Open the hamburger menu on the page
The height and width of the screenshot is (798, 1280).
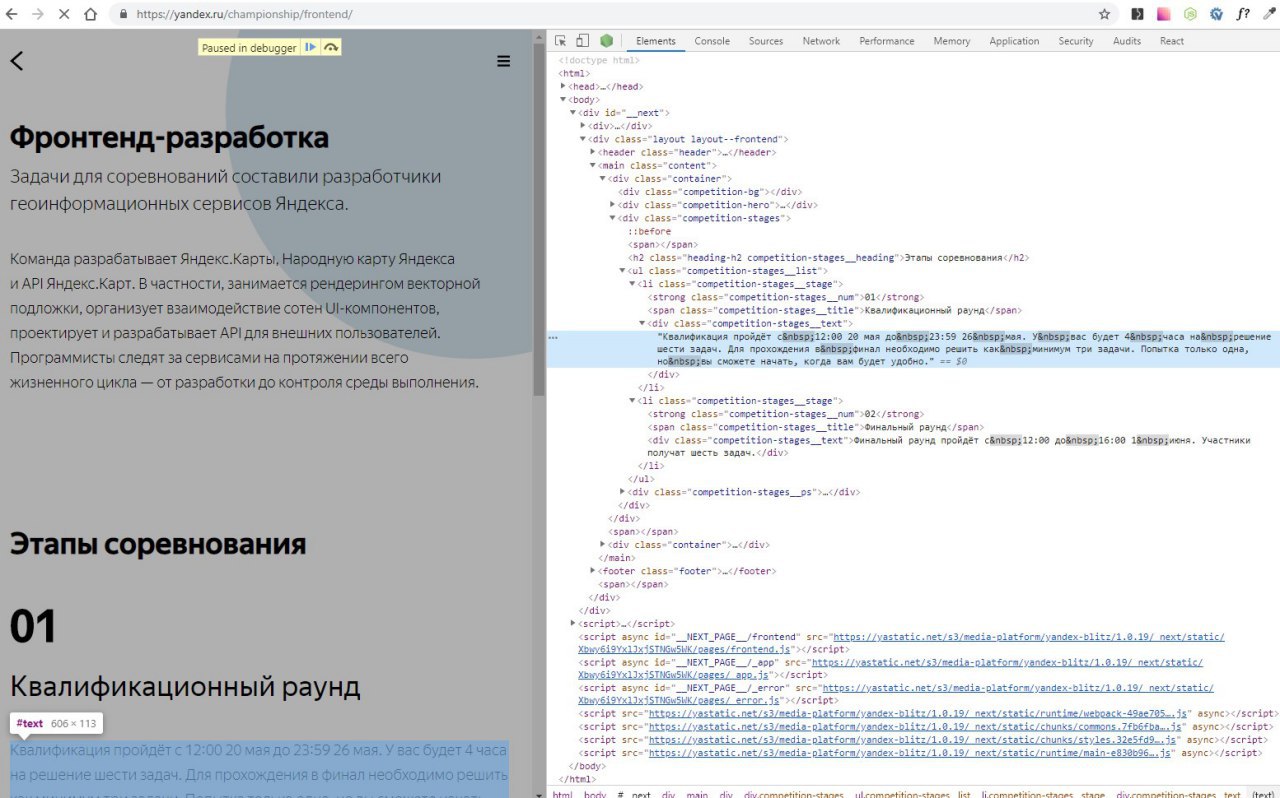[x=504, y=61]
